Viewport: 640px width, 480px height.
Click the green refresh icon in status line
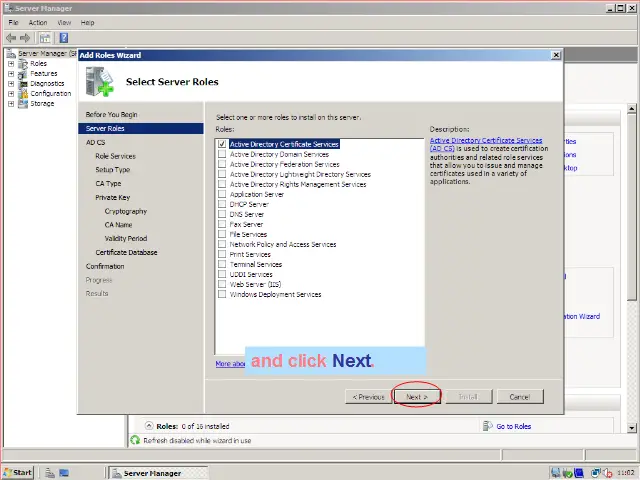[135, 440]
